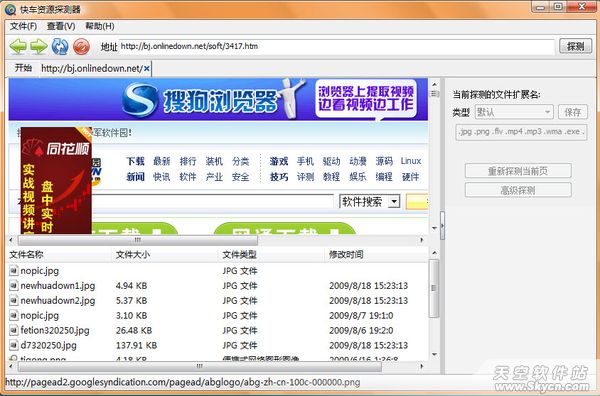
Task: Open the 评测 link on webpage
Action: (x=305, y=177)
